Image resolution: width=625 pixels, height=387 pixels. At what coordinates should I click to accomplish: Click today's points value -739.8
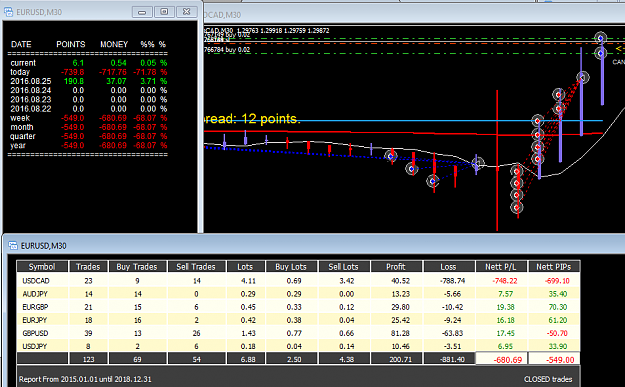73,72
